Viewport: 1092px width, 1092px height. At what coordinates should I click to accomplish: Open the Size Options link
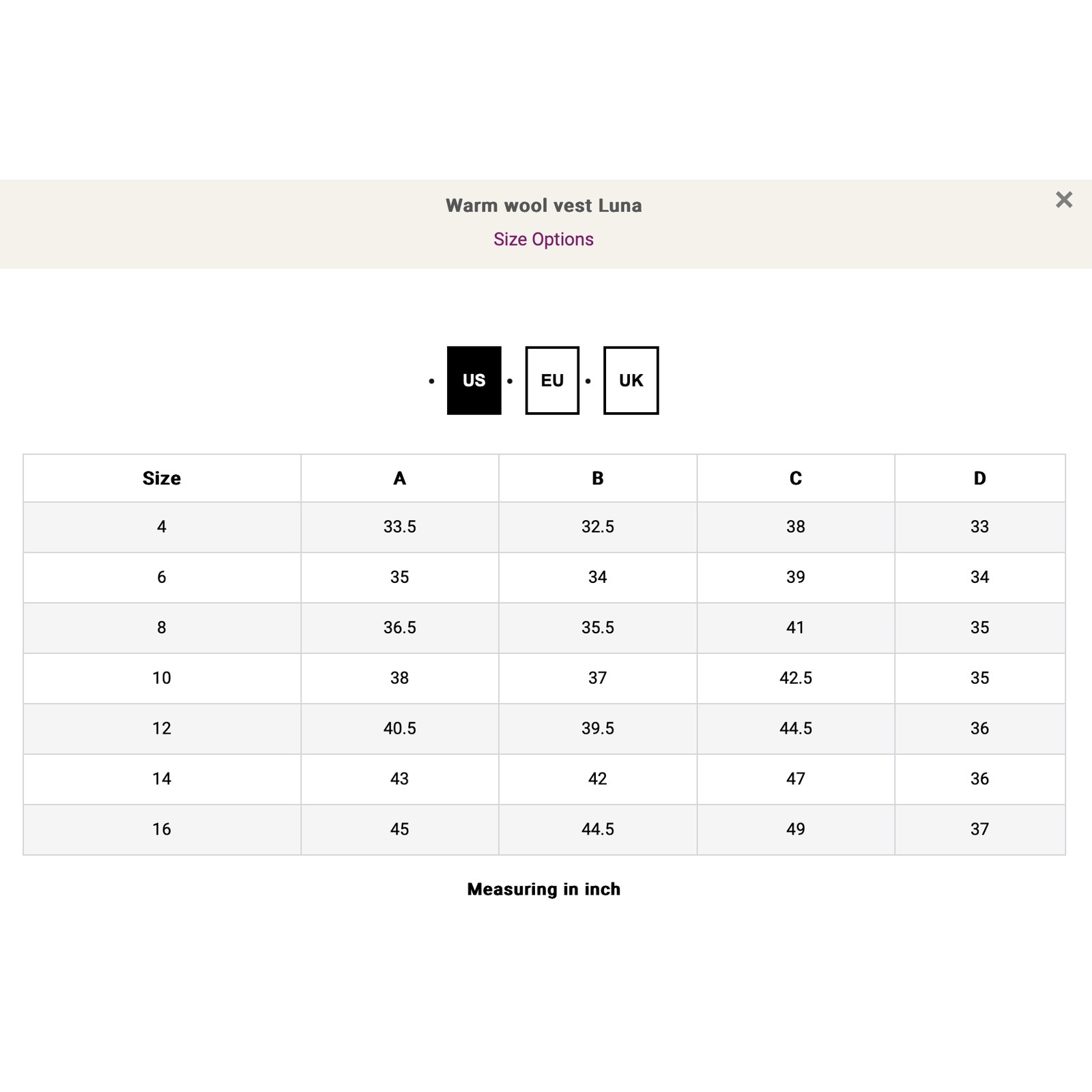pyautogui.click(x=543, y=240)
